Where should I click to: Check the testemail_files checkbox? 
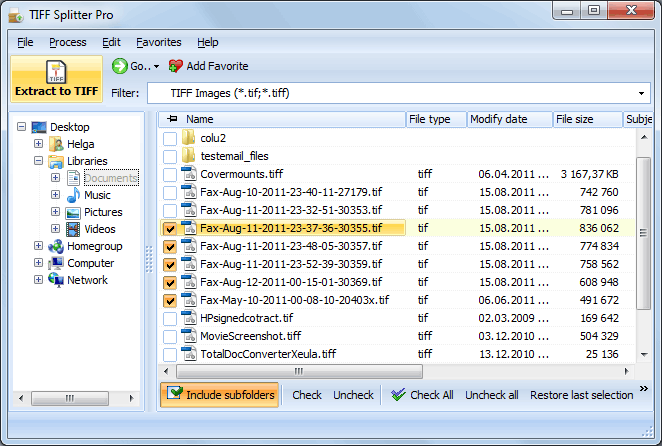(x=170, y=156)
